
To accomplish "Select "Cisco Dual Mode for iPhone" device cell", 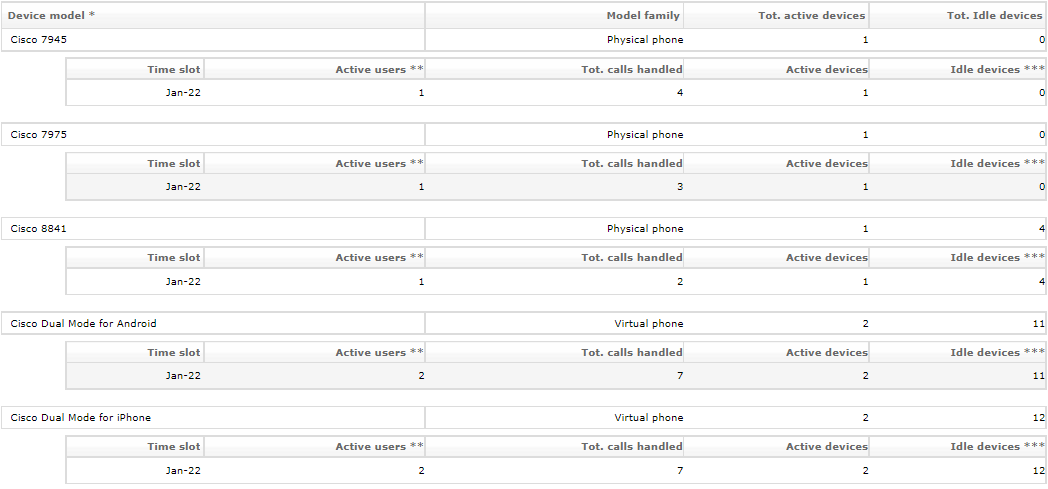I will pos(81,418).
